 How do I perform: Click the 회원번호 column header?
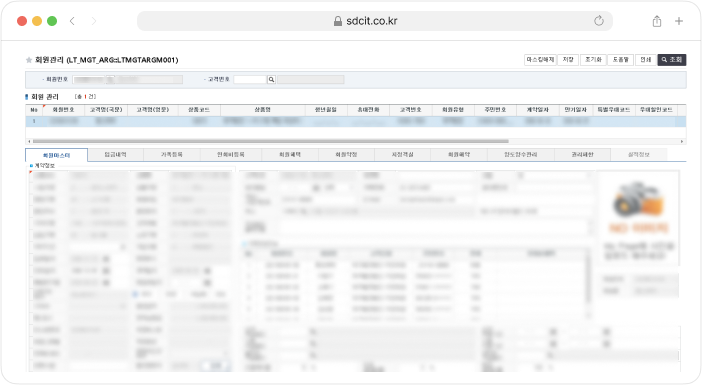point(64,110)
